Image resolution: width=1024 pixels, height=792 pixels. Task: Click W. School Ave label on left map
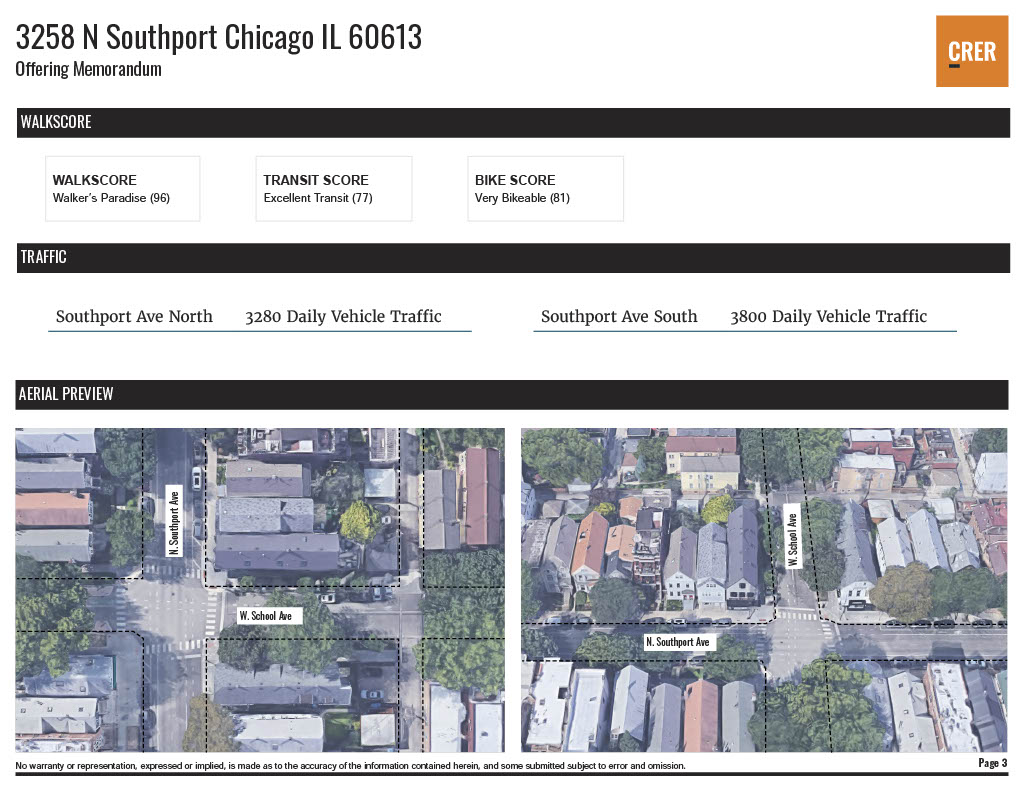(x=265, y=616)
